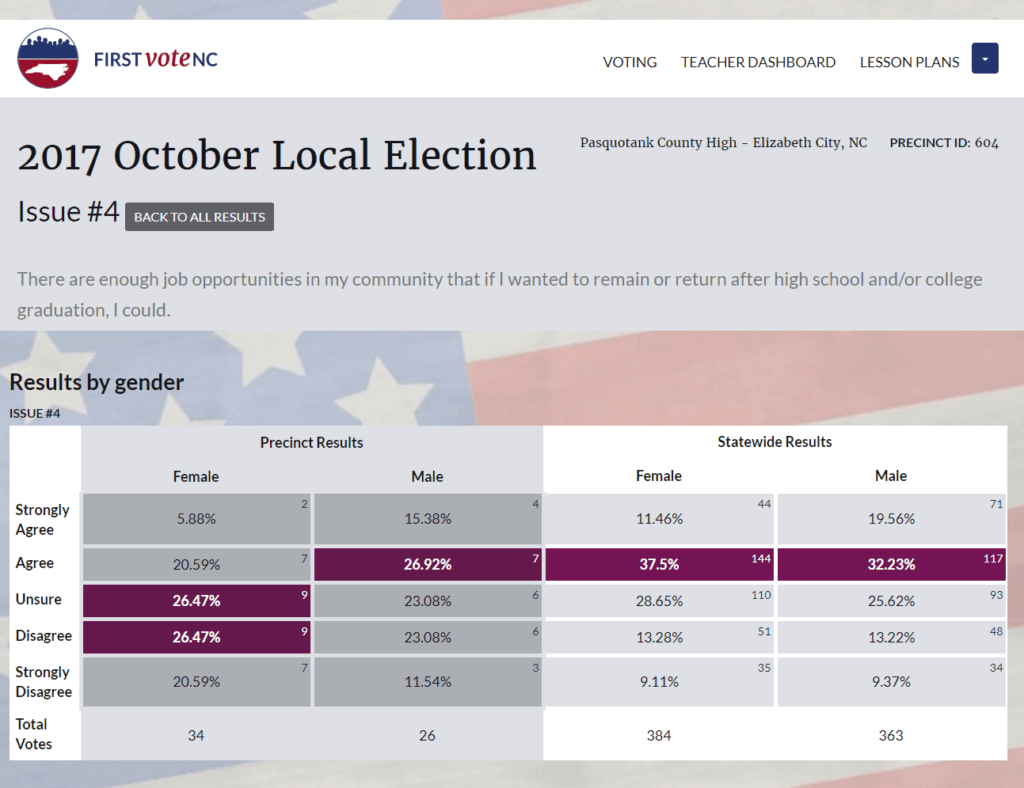Screen dimensions: 1024x788
Task: Click statewide female Agree 37.5% cell
Action: 659,564
